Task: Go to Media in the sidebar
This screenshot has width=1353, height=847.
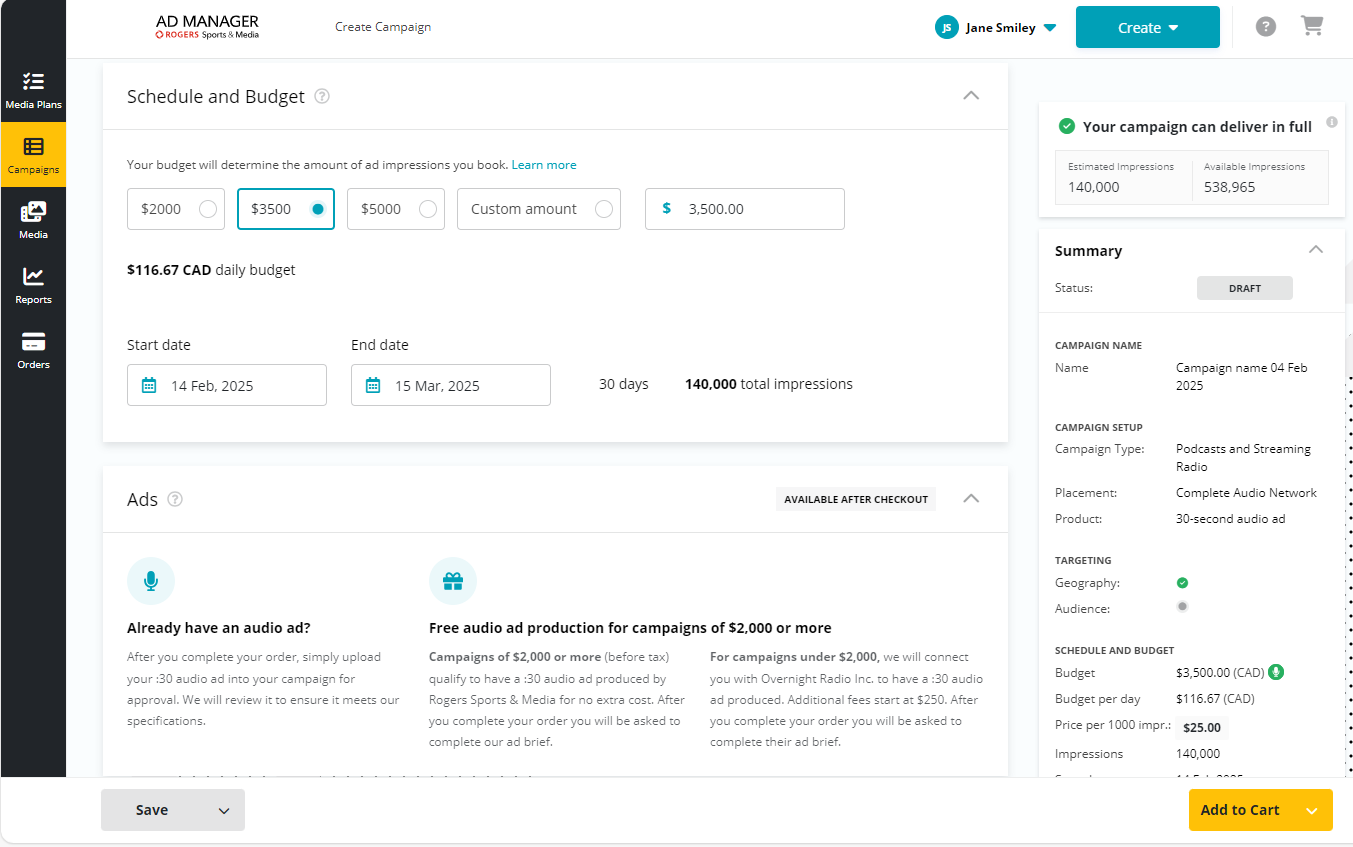Action: [33, 220]
